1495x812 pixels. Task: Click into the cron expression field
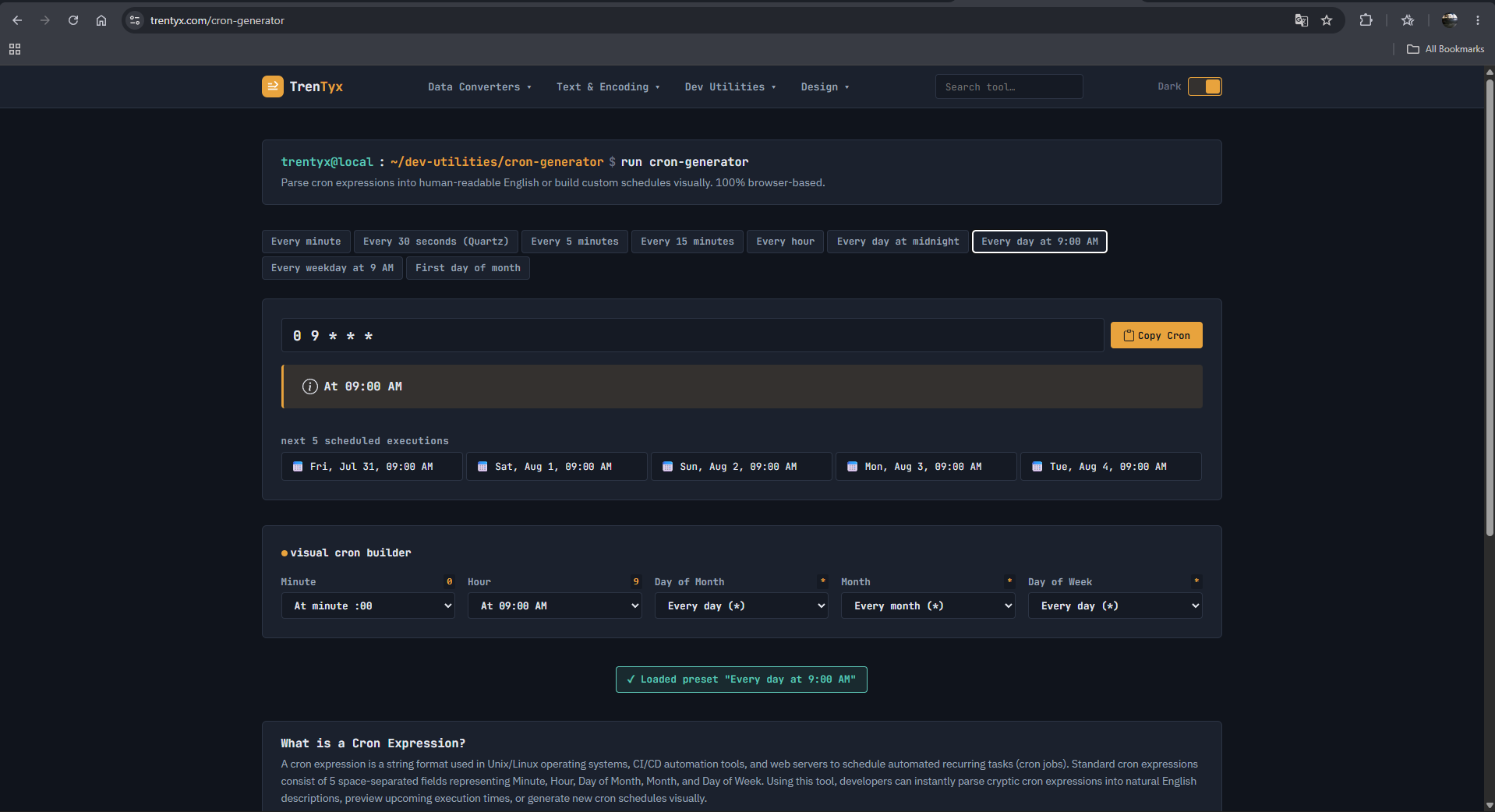pyautogui.click(x=692, y=336)
